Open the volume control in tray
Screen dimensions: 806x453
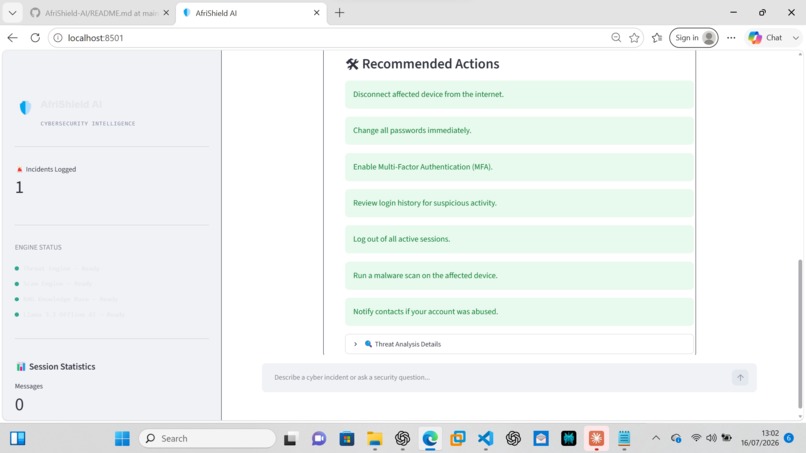click(711, 438)
